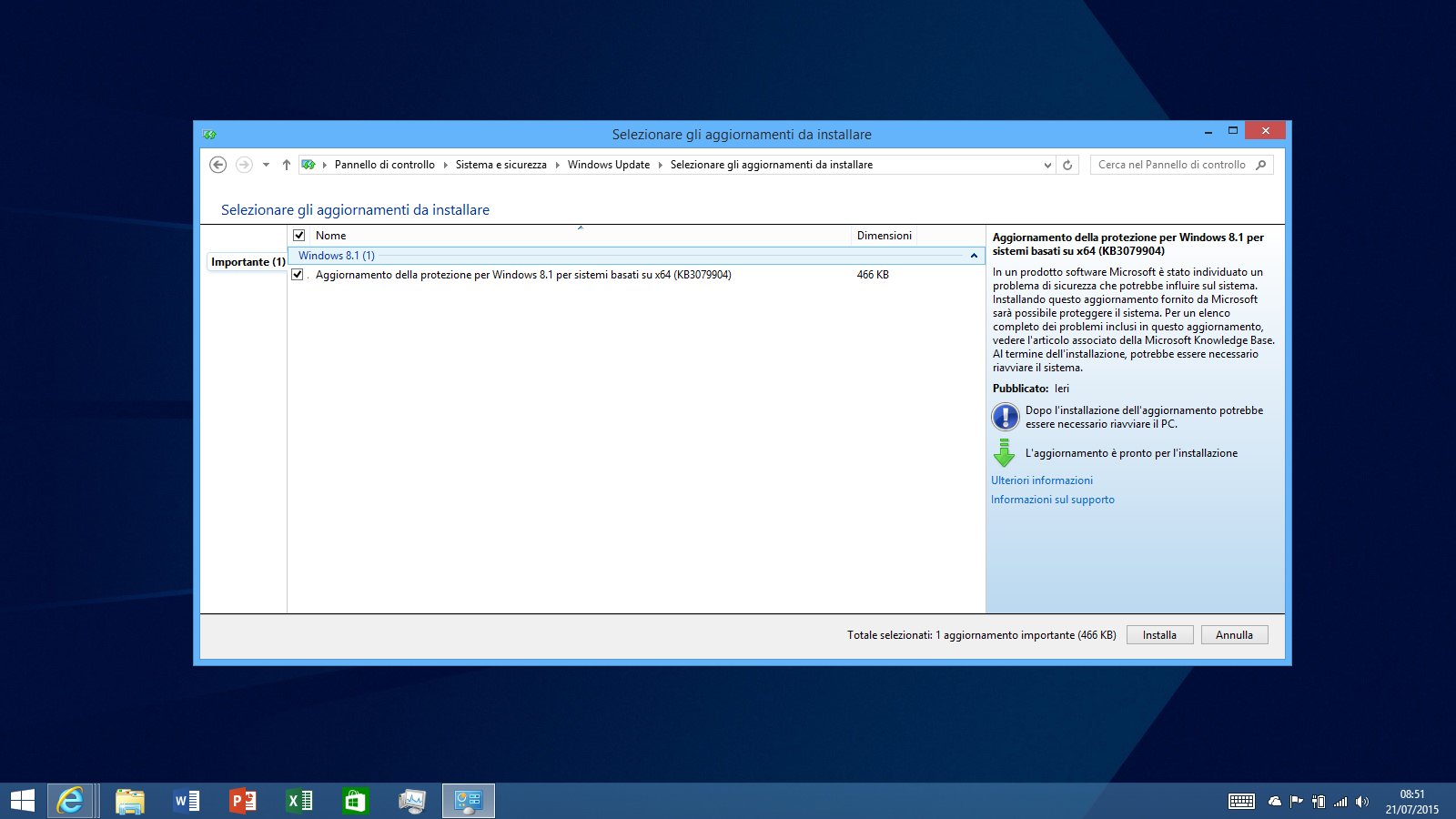Uncheck the KB3079904 update checkbox

[297, 274]
